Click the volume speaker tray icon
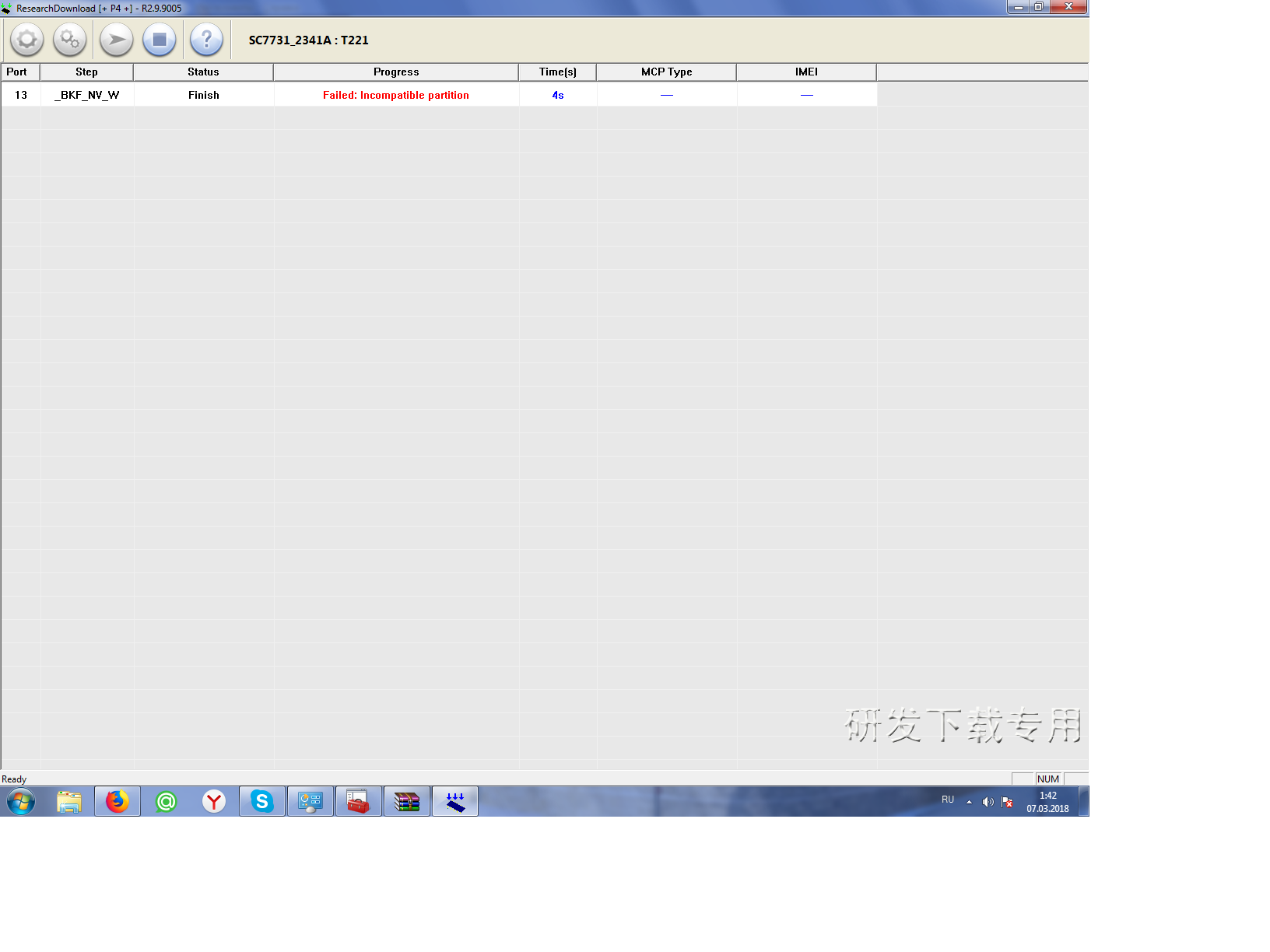The image size is (1270, 952). click(x=988, y=801)
